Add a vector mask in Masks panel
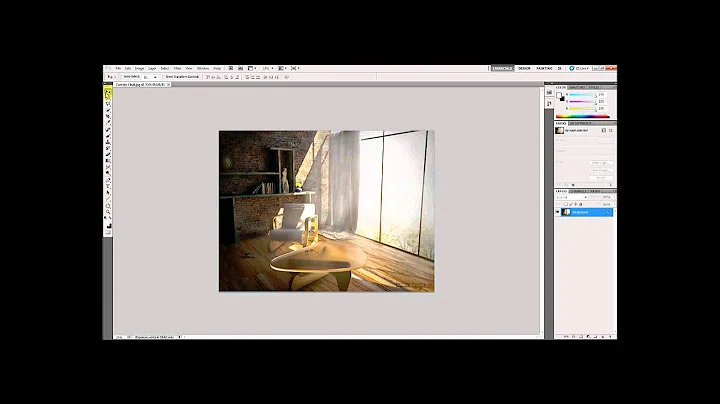This screenshot has height=404, width=720. coord(611,130)
